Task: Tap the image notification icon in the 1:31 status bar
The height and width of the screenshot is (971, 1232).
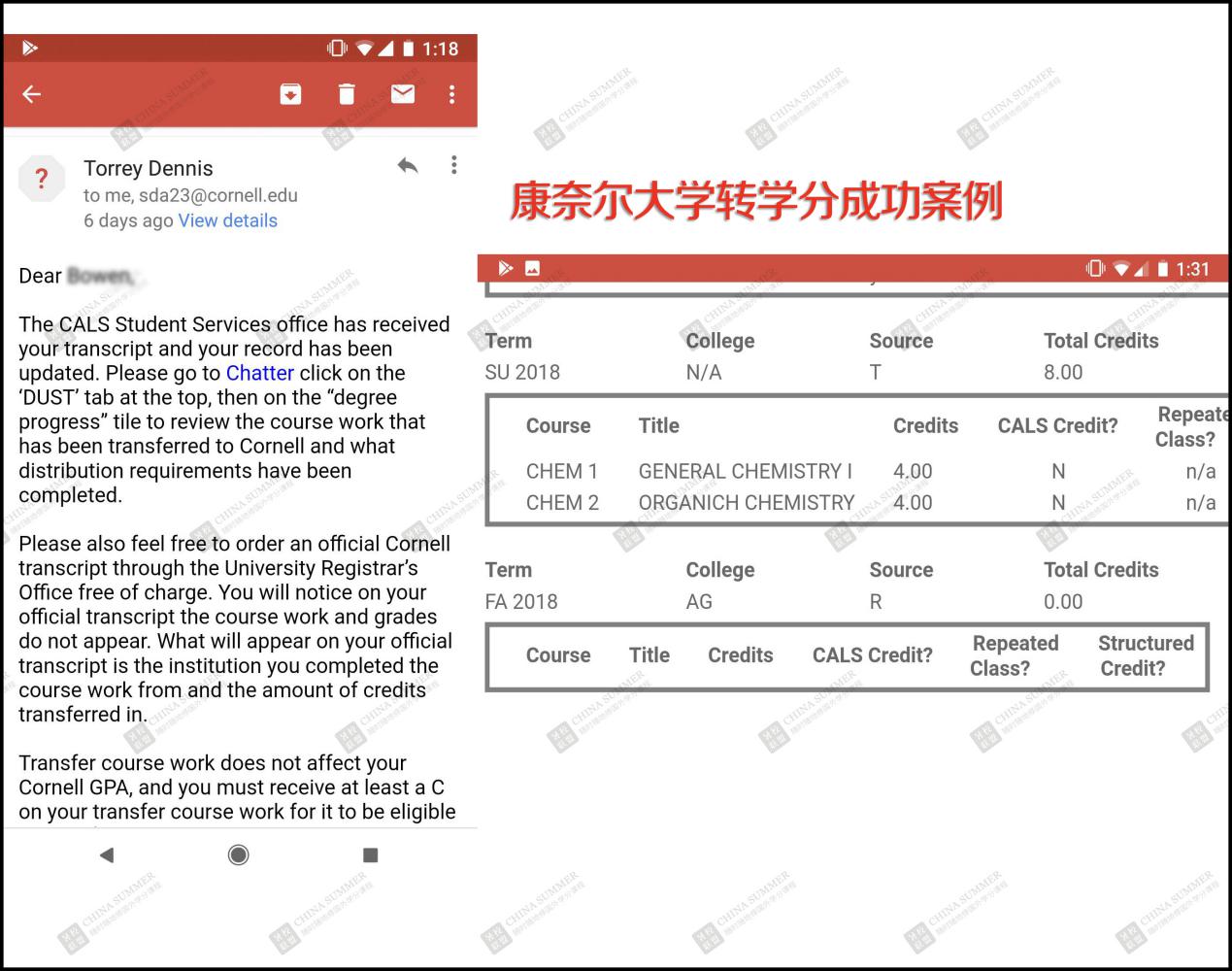Action: click(x=532, y=268)
